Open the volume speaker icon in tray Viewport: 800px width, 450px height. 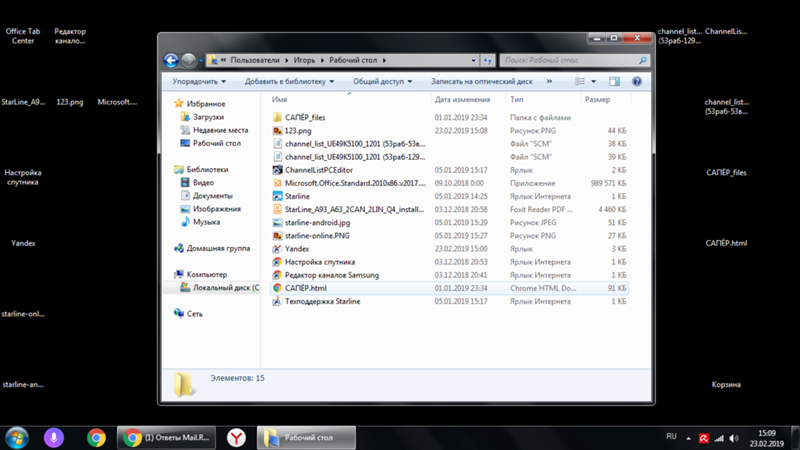point(734,438)
